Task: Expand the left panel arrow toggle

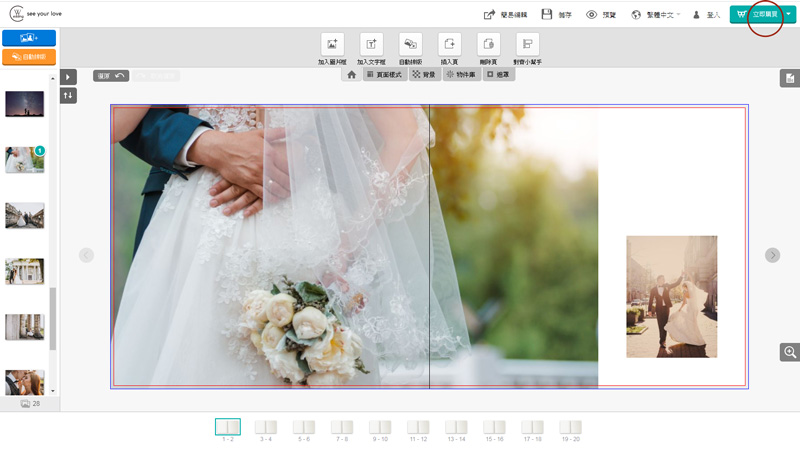Action: [68, 77]
